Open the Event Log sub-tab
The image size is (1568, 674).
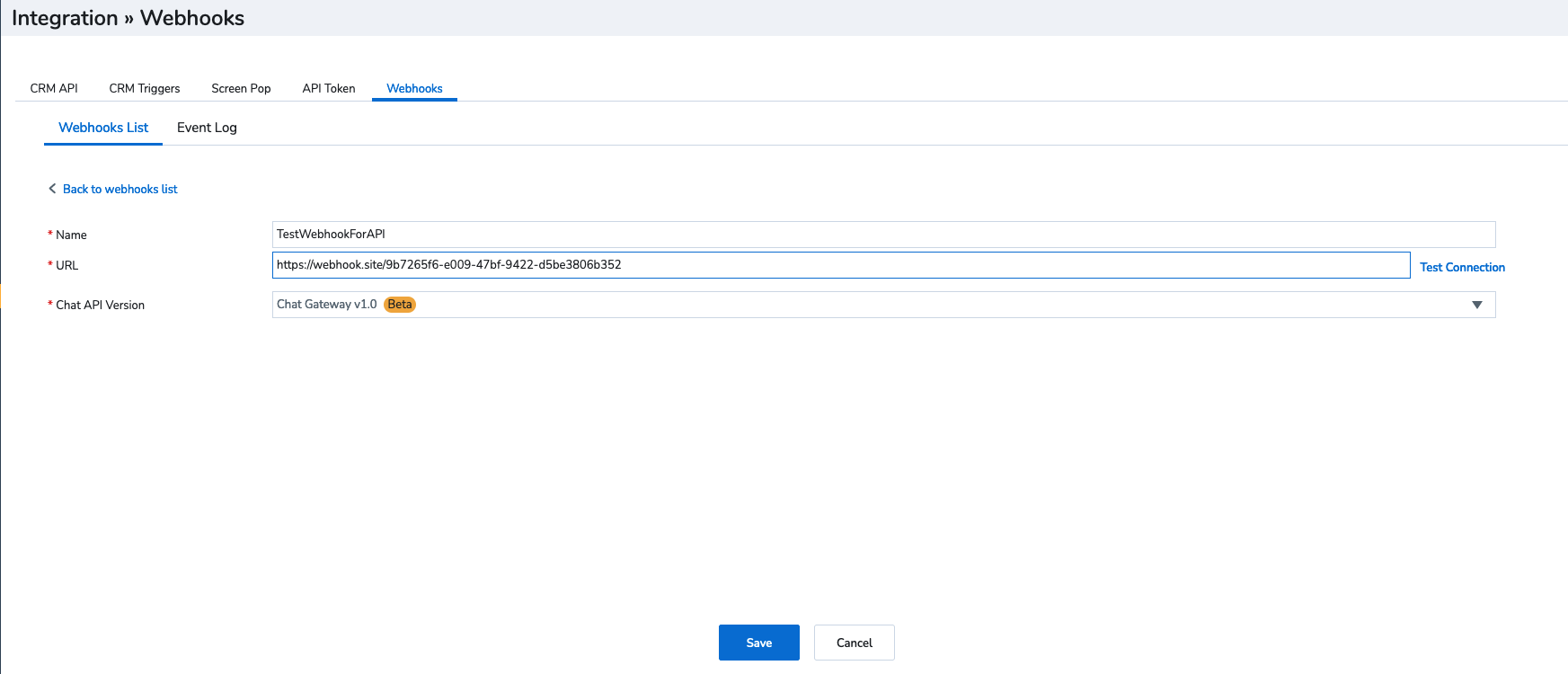click(x=207, y=128)
